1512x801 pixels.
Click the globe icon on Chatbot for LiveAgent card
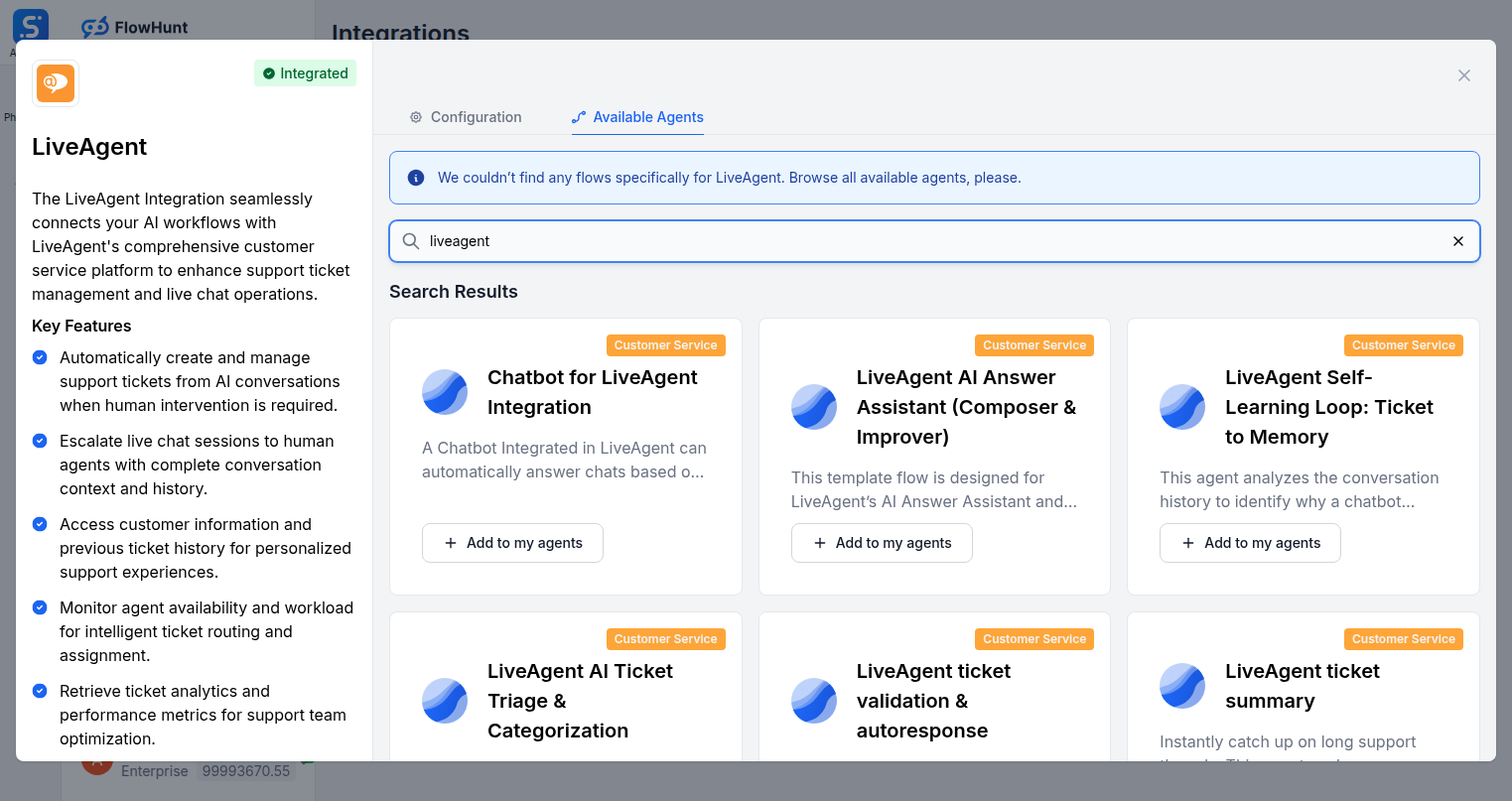(x=444, y=392)
